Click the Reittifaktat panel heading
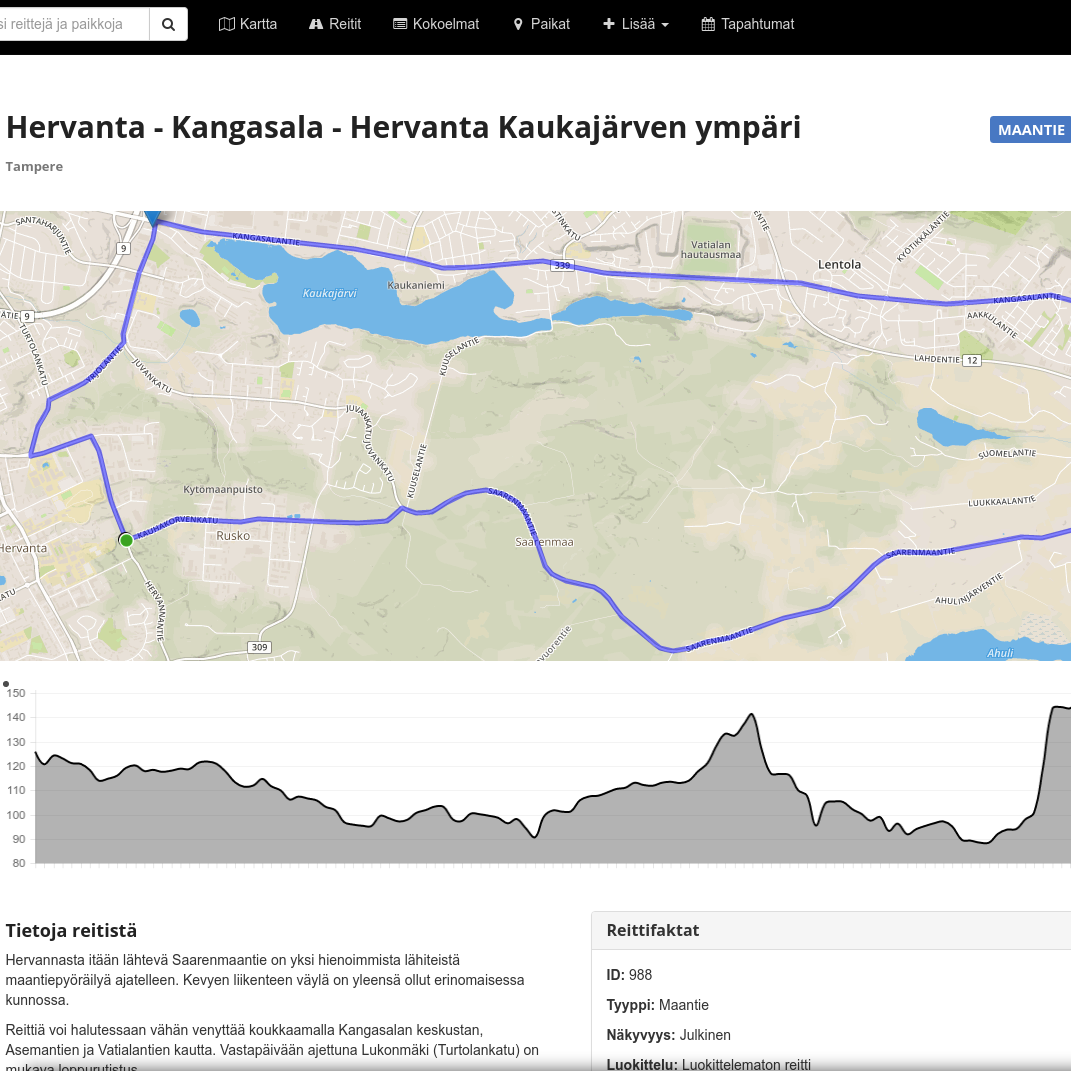Screen dimensions: 1071x1071 click(x=653, y=930)
